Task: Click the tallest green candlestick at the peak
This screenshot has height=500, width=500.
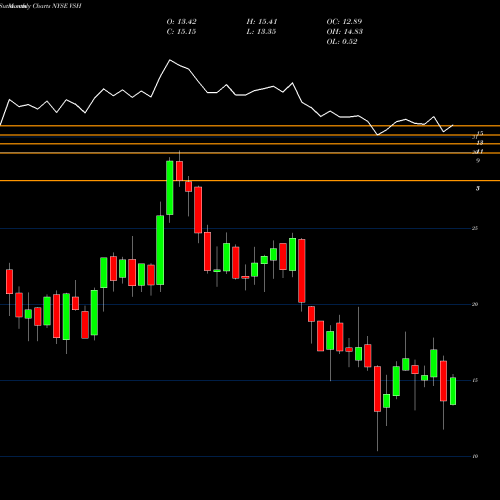Action: pyautogui.click(x=170, y=188)
